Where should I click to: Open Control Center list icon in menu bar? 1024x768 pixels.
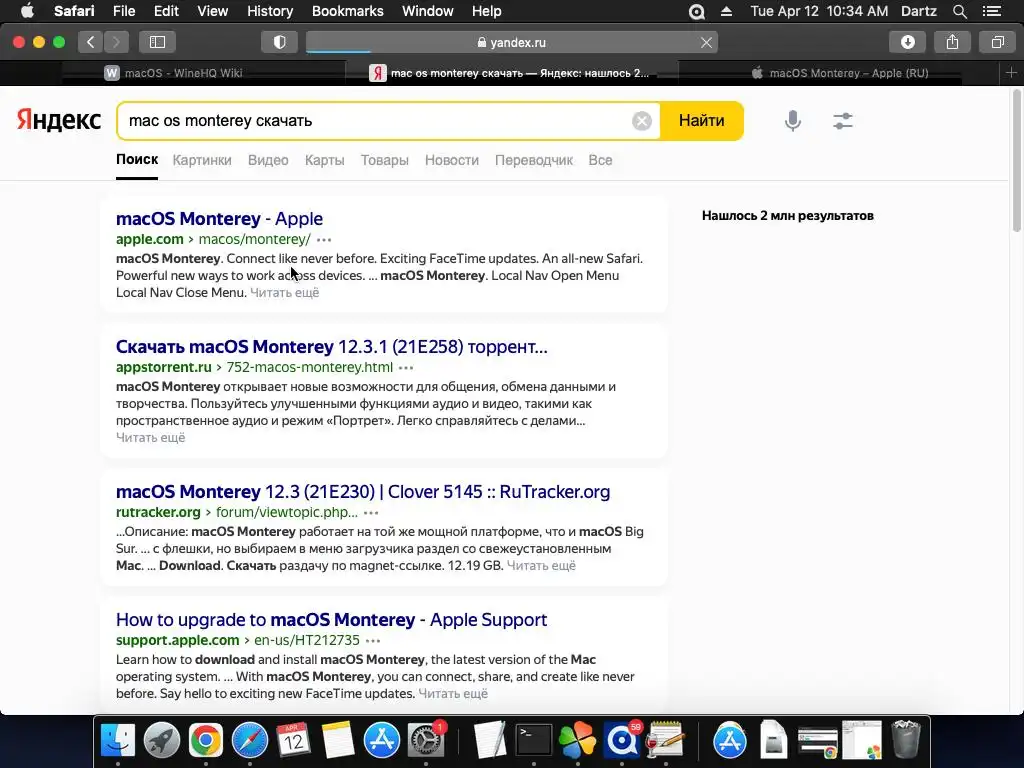(x=992, y=11)
